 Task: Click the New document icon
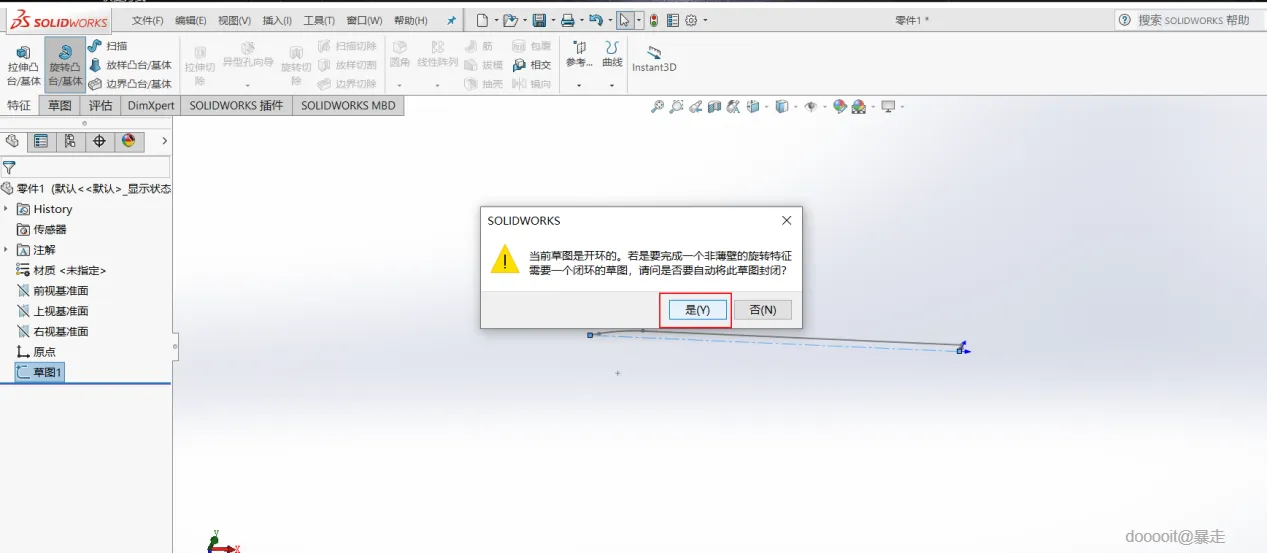(x=483, y=20)
